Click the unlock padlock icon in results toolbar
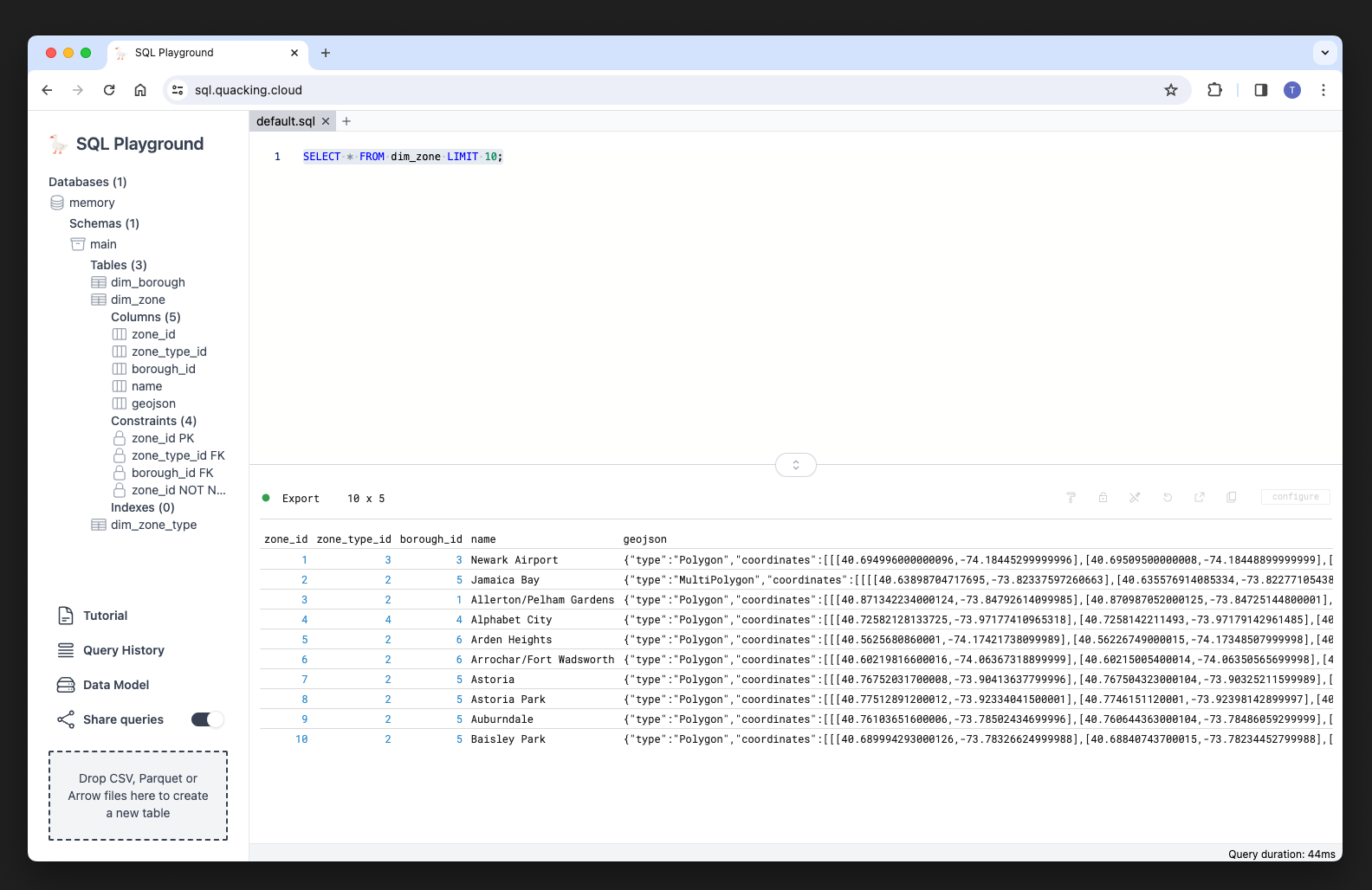 point(1103,498)
